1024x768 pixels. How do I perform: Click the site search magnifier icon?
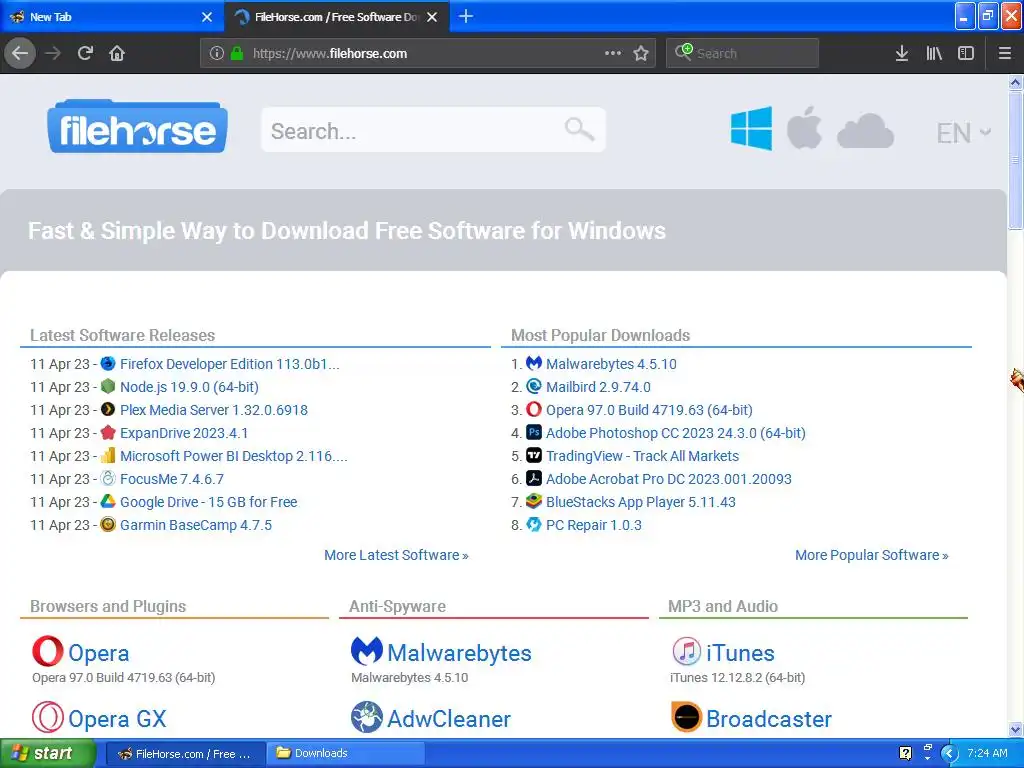click(x=579, y=129)
